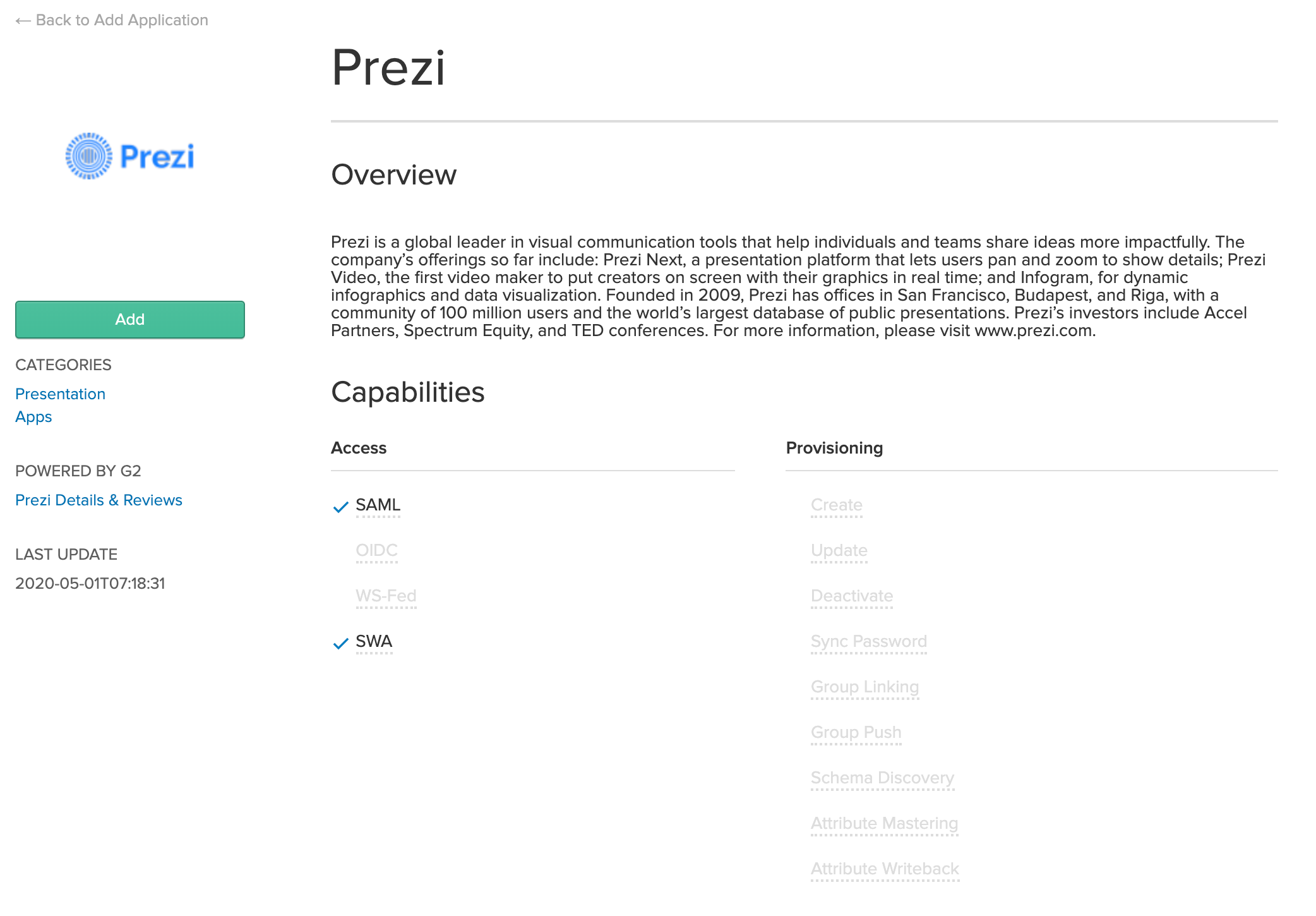Click the Sync Password label
The width and height of the screenshot is (1316, 916).
click(868, 641)
